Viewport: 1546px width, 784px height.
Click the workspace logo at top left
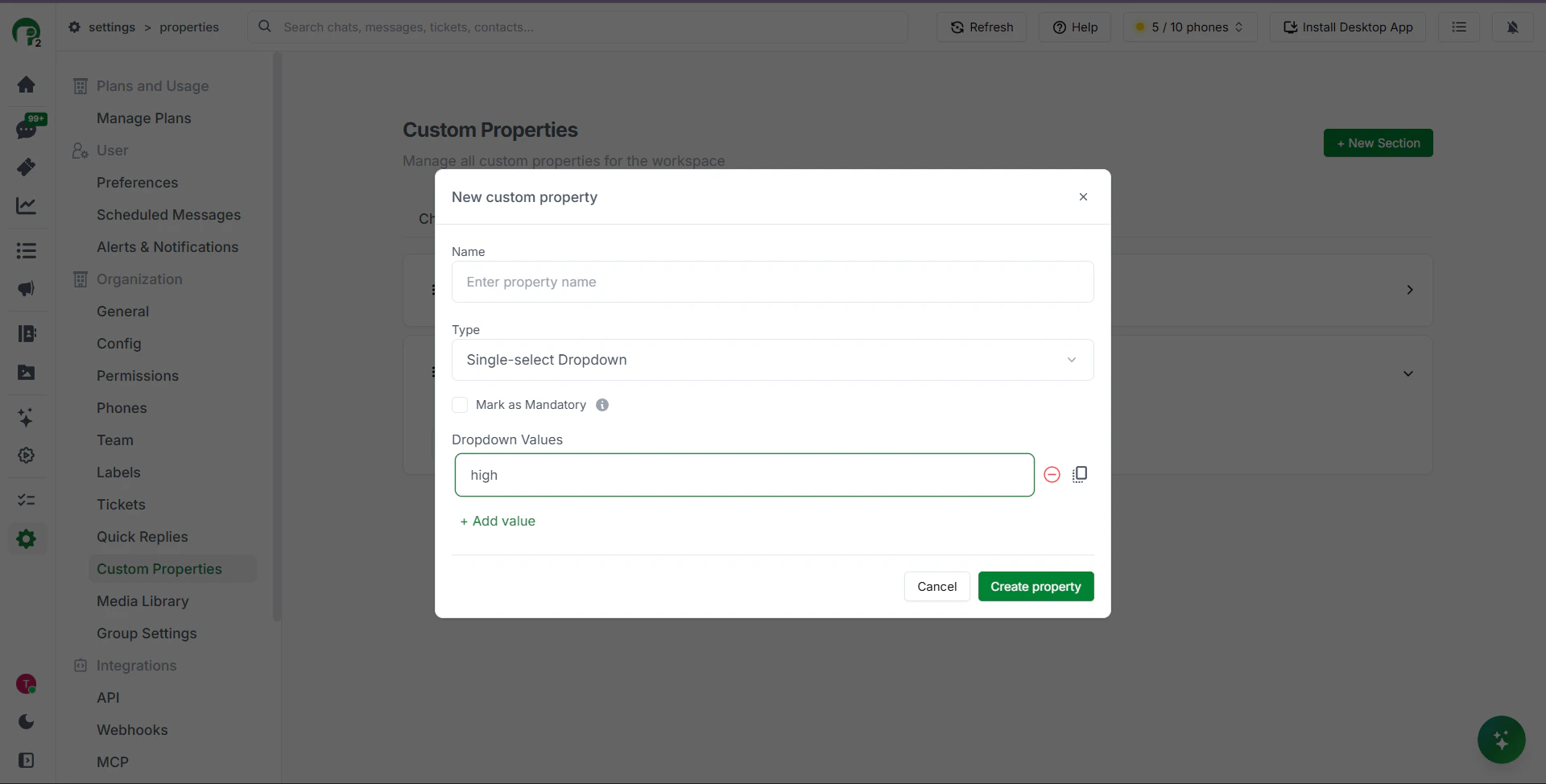point(27,32)
